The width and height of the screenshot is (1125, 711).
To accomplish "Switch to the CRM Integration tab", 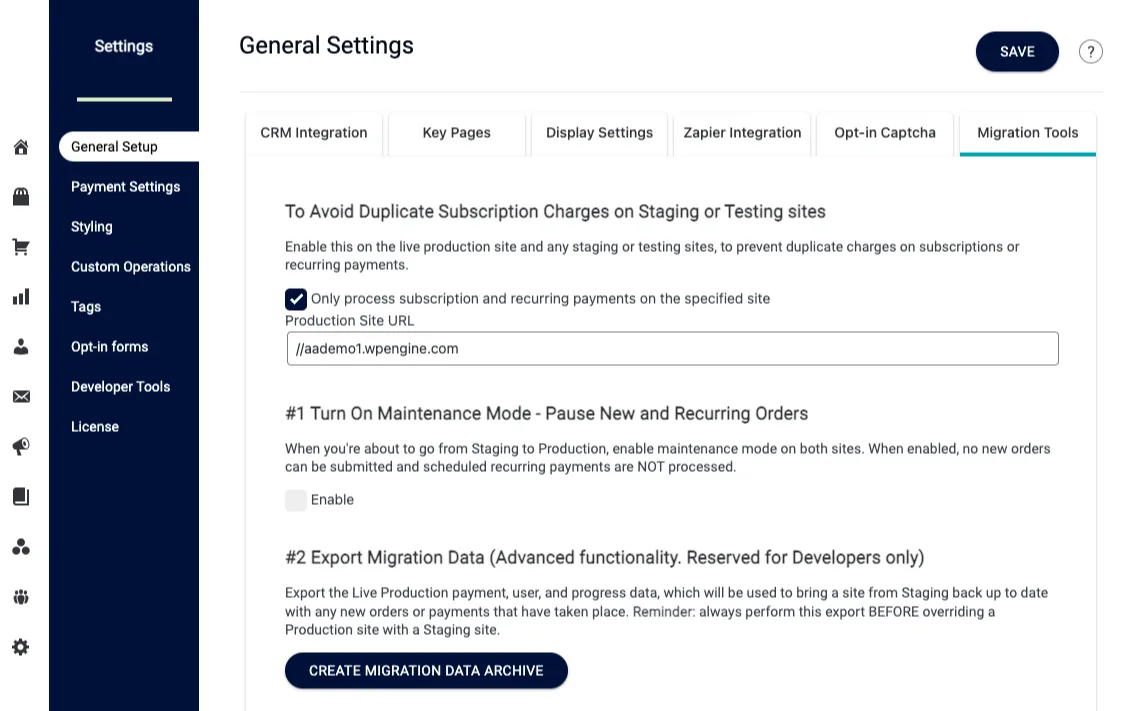I will (x=314, y=132).
